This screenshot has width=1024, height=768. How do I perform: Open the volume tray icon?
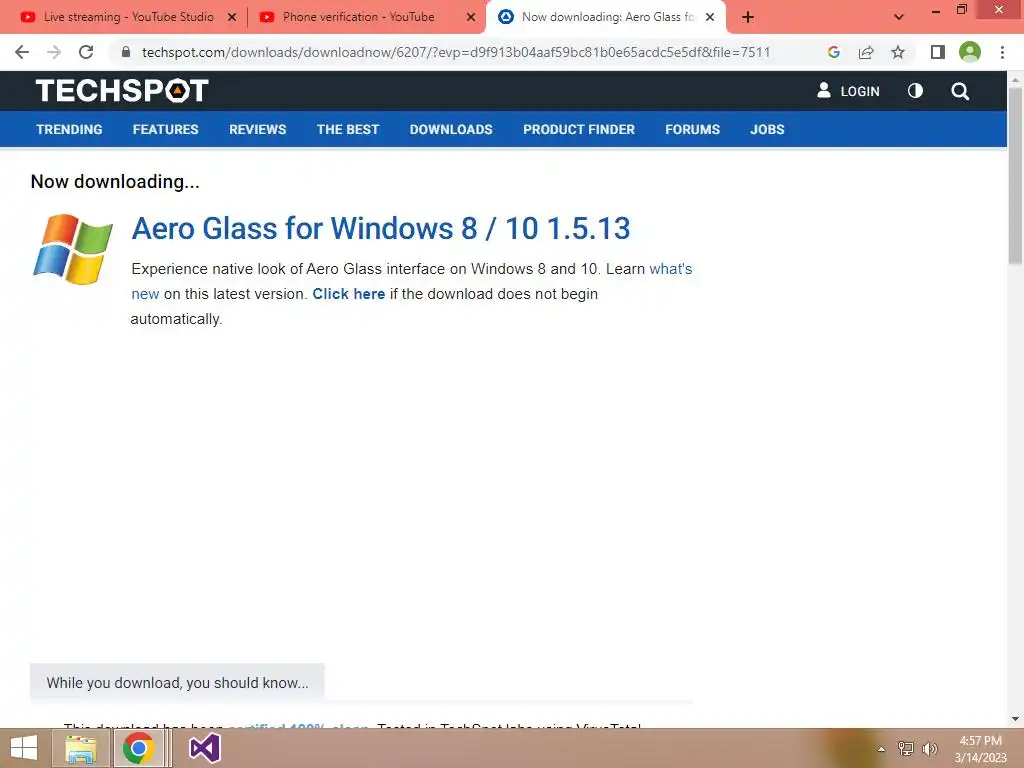929,748
